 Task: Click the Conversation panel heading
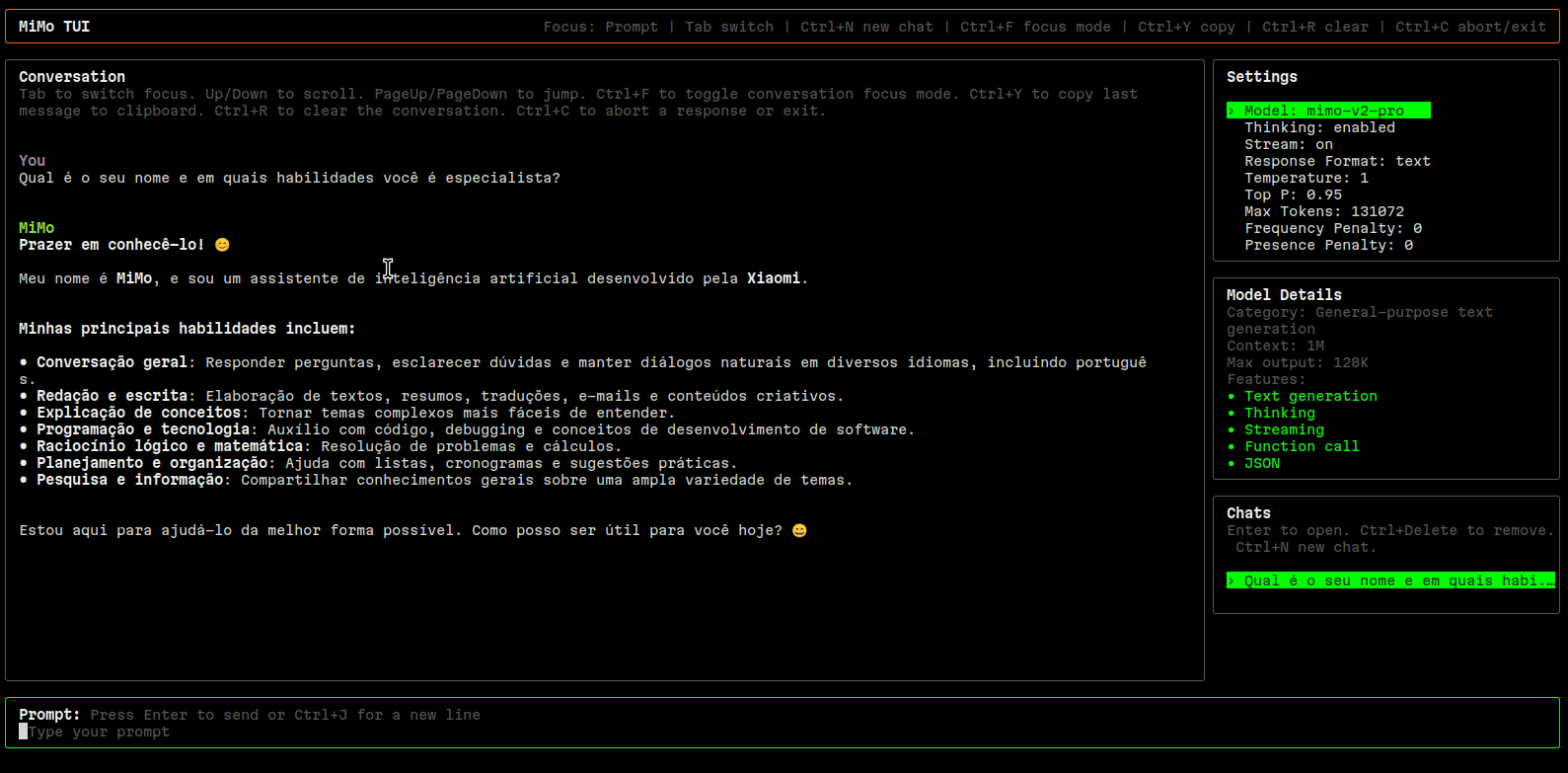72,77
